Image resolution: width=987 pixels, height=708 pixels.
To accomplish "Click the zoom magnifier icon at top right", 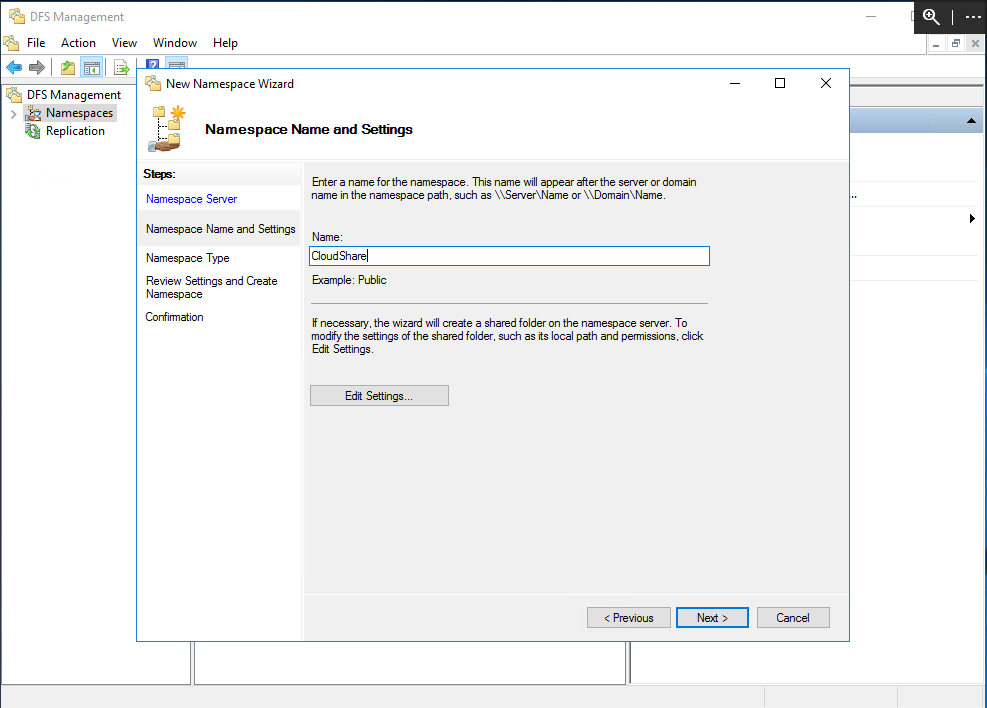I will [932, 17].
